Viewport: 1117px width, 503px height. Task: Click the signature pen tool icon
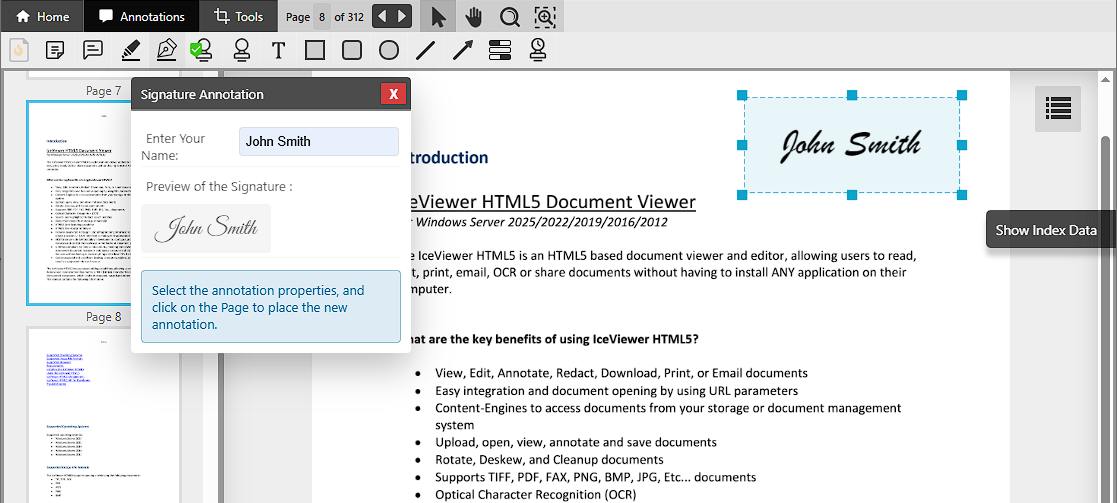(166, 50)
